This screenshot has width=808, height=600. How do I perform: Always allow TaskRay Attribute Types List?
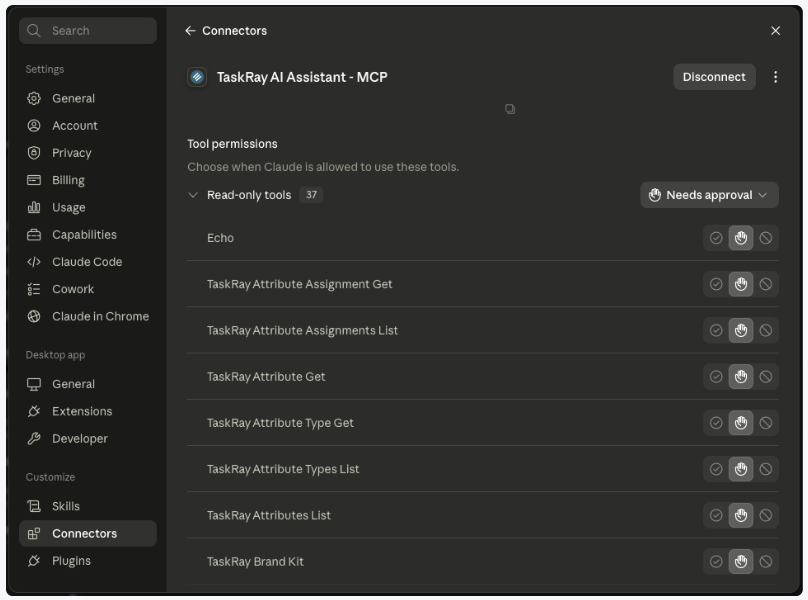[716, 469]
